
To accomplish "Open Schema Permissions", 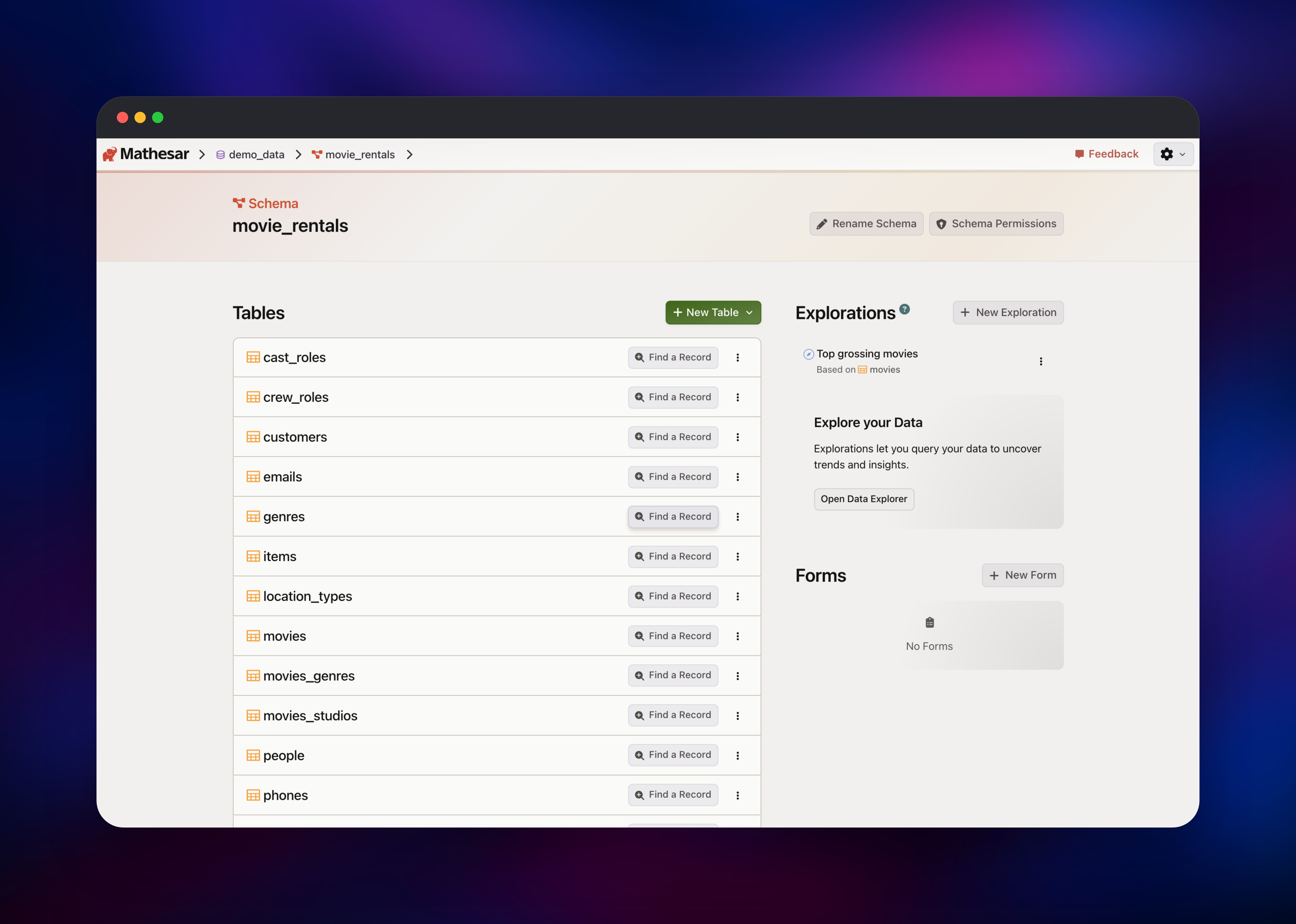I will click(996, 224).
